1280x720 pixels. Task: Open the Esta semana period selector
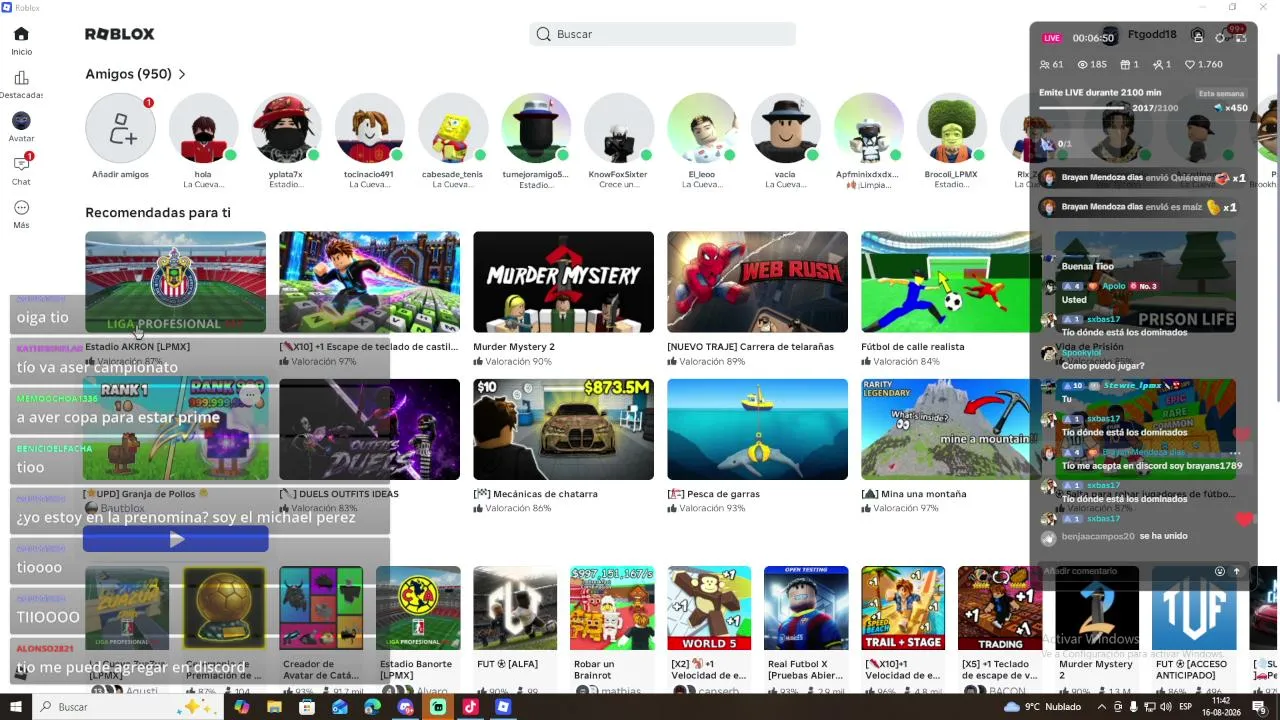pyautogui.click(x=1221, y=94)
